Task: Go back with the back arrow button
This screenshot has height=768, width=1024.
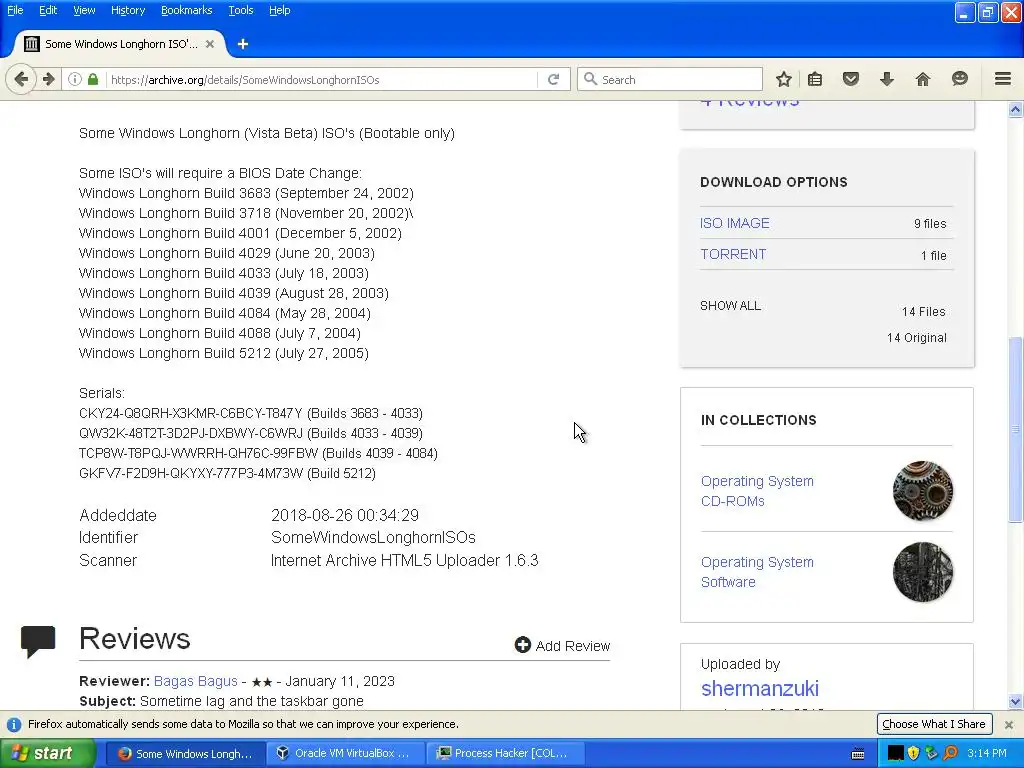Action: pyautogui.click(x=21, y=80)
